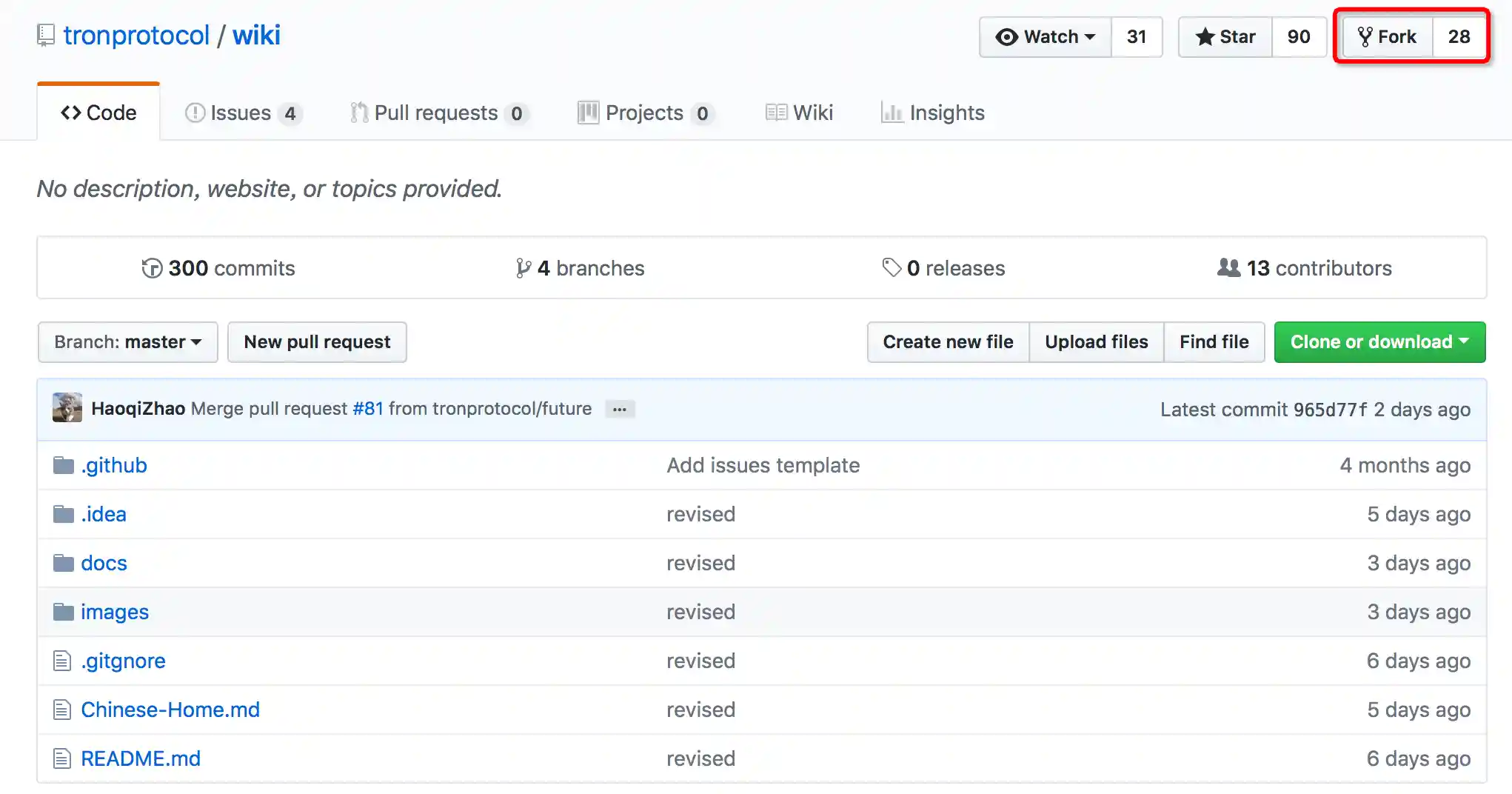Click the docs folder icon

click(64, 563)
